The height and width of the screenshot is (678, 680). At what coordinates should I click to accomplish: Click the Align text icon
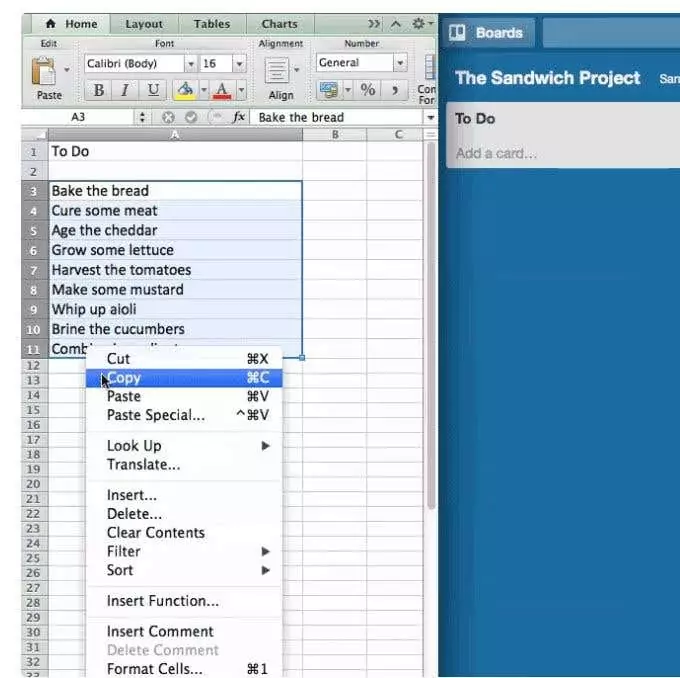[277, 70]
